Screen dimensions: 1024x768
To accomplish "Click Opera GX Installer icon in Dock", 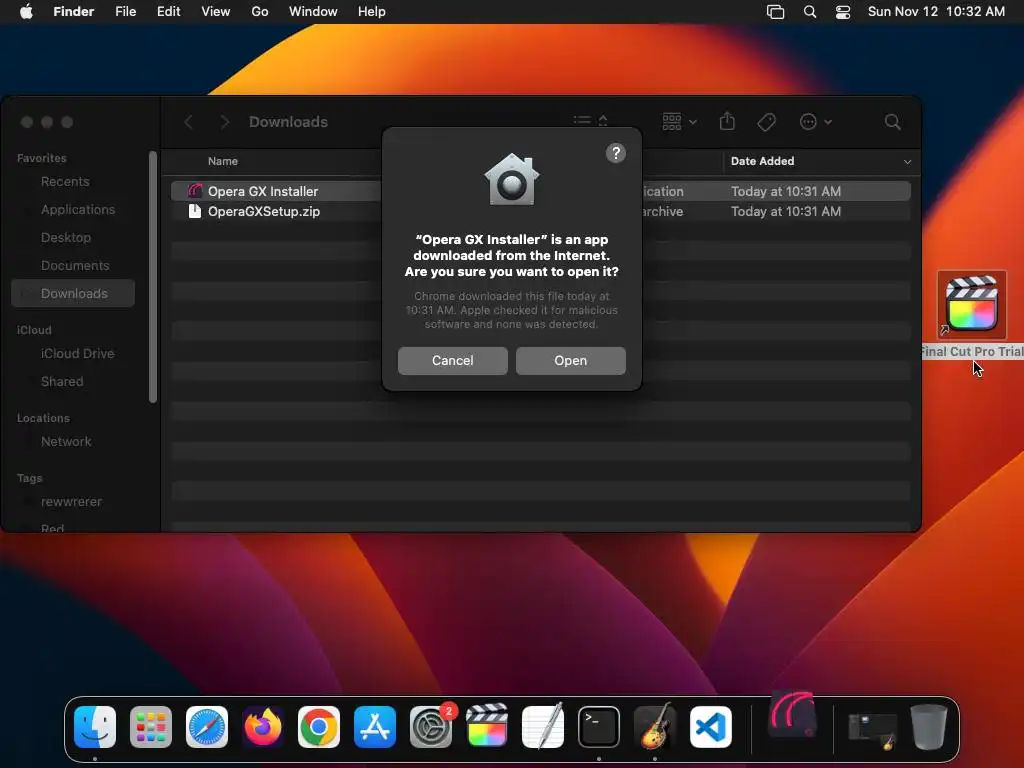I will [x=793, y=714].
